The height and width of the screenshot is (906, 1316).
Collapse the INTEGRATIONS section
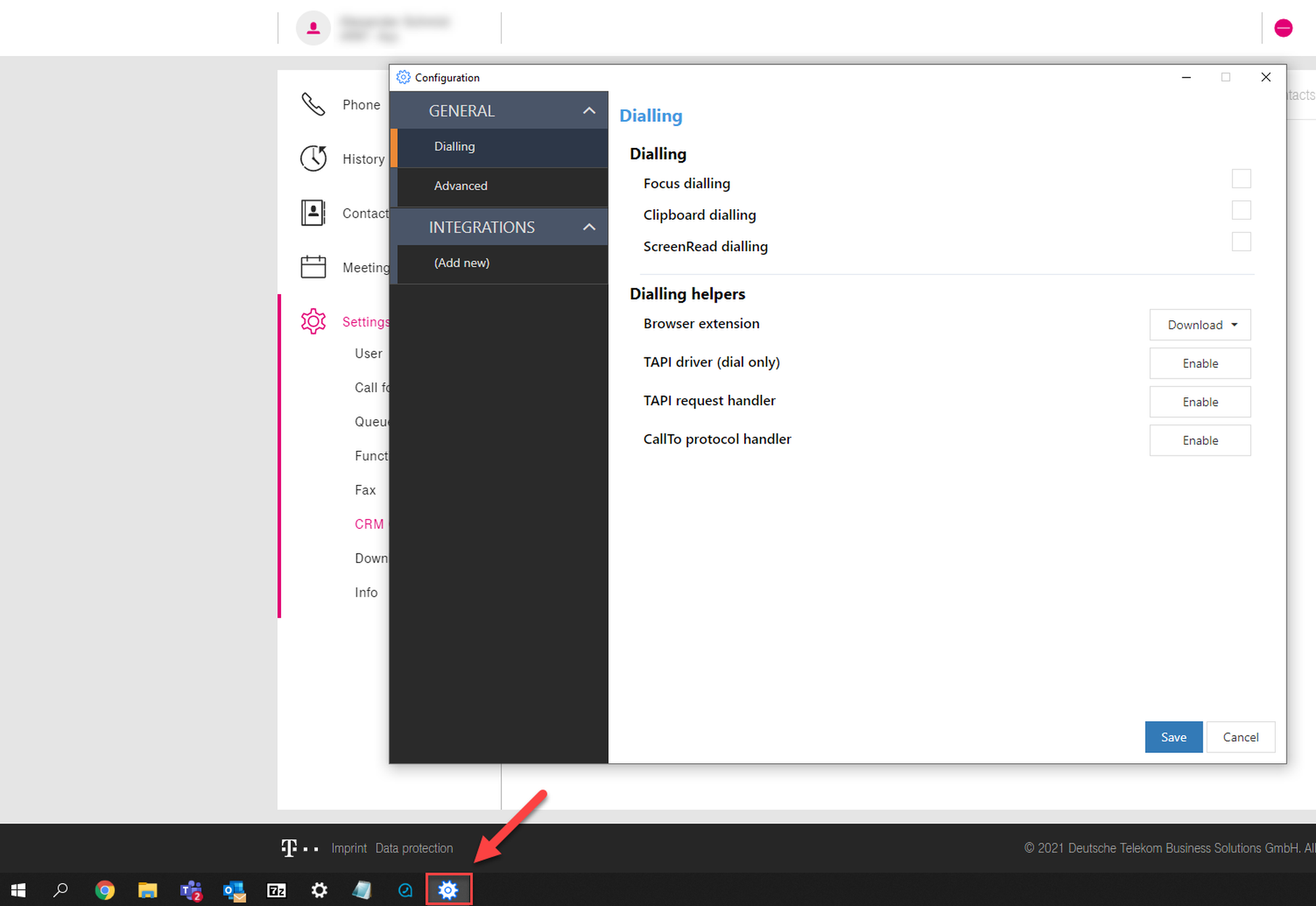(x=589, y=227)
